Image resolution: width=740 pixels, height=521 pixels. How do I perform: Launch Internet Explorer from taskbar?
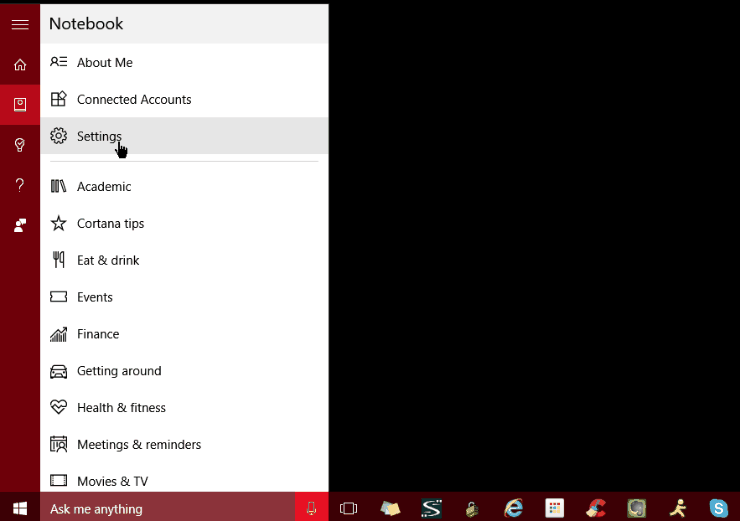[513, 508]
